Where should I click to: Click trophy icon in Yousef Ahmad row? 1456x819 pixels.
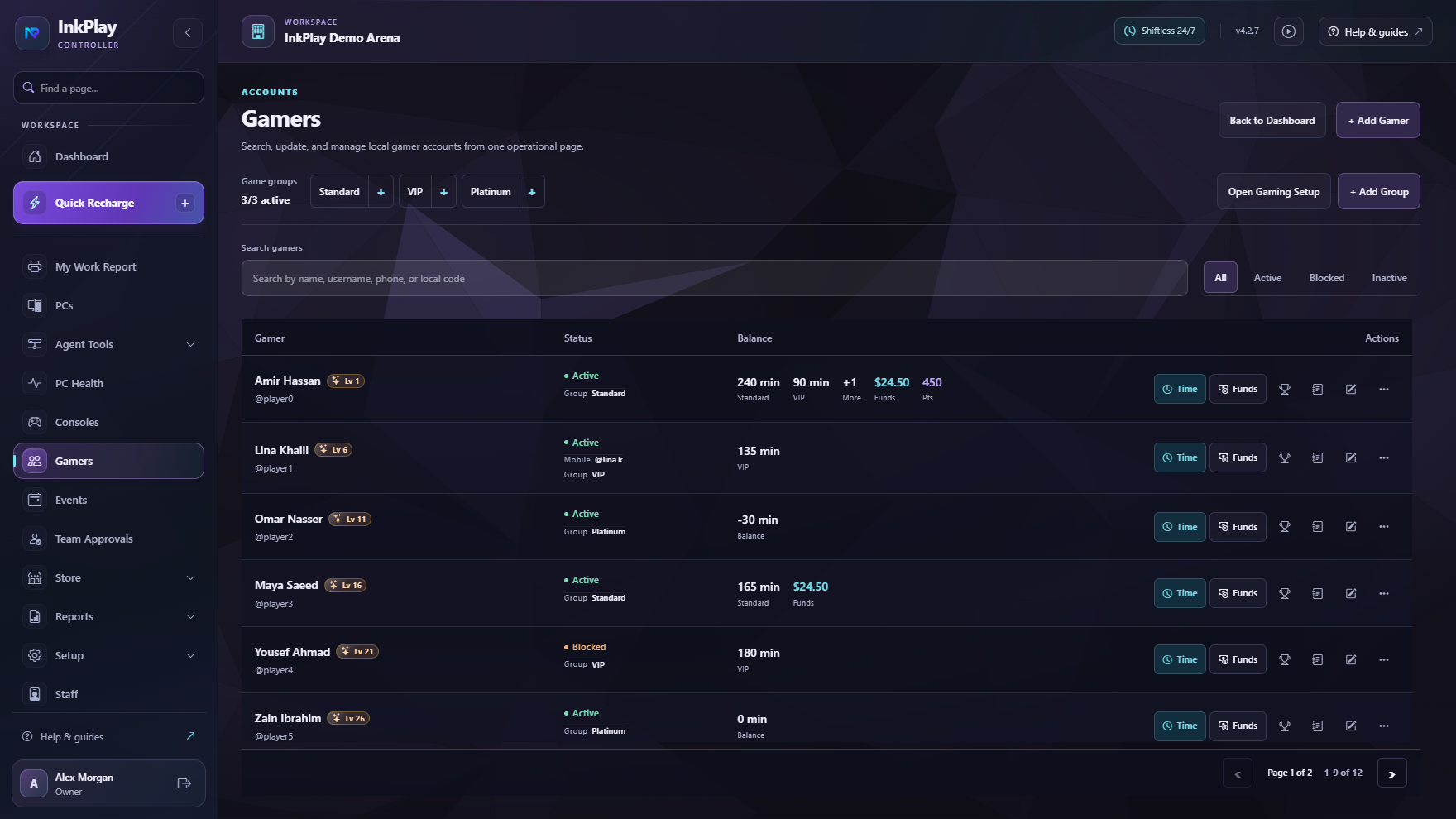pyautogui.click(x=1285, y=659)
